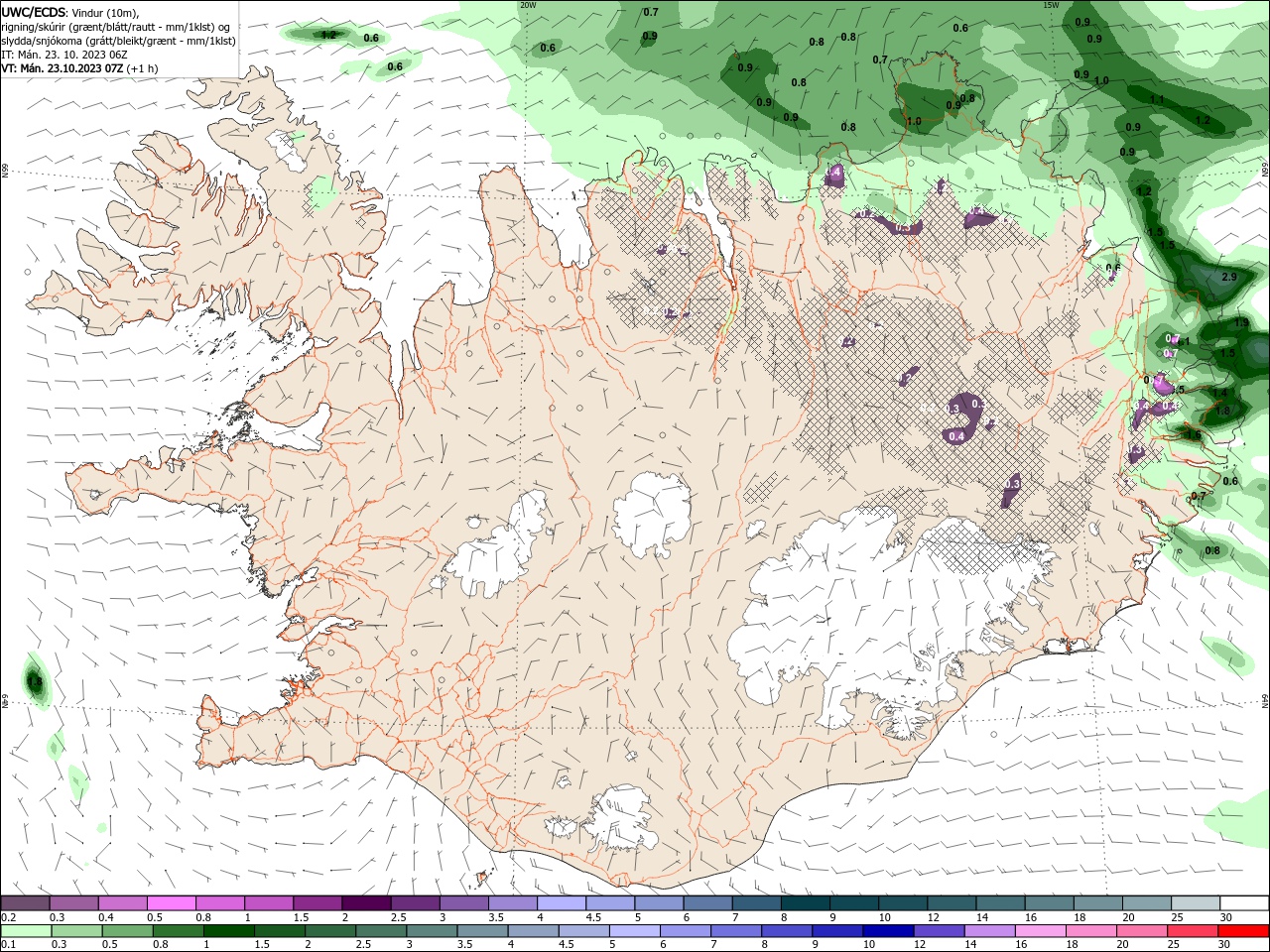
Task: Click the 2.5 label under rain legend row
Action: pyautogui.click(x=364, y=945)
